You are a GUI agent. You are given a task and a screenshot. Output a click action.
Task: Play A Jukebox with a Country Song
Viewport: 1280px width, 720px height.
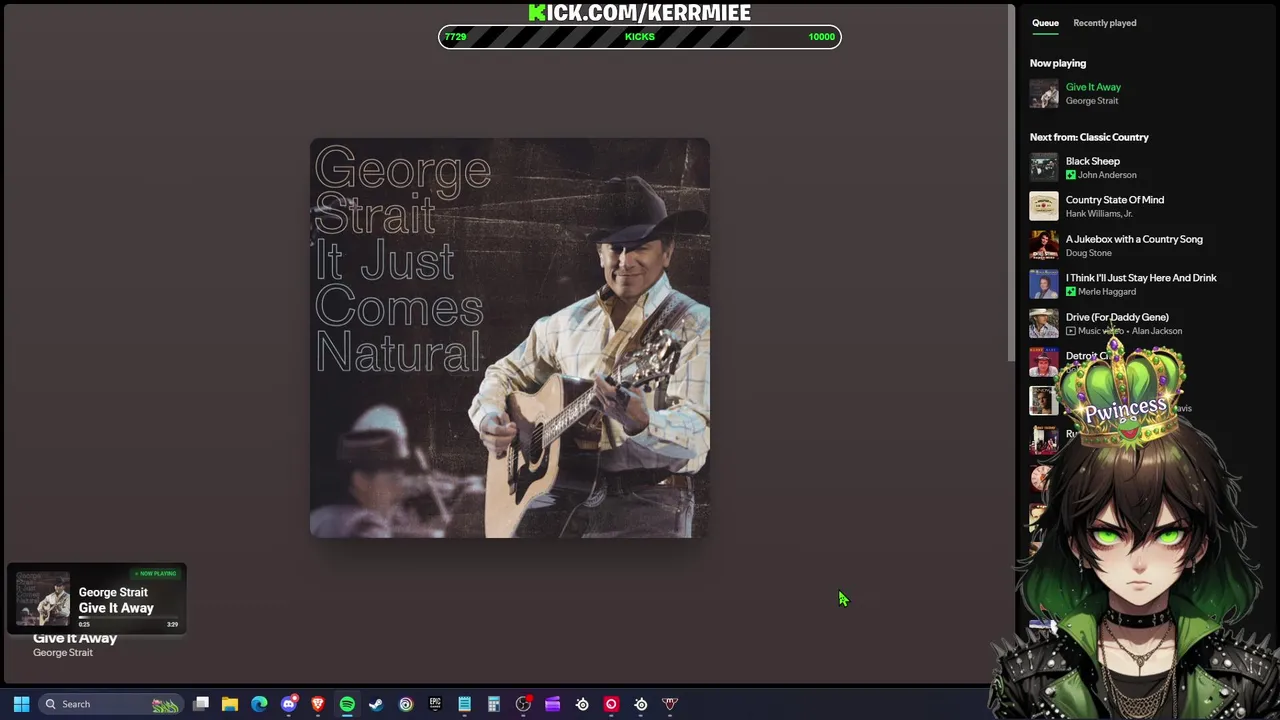(1134, 239)
